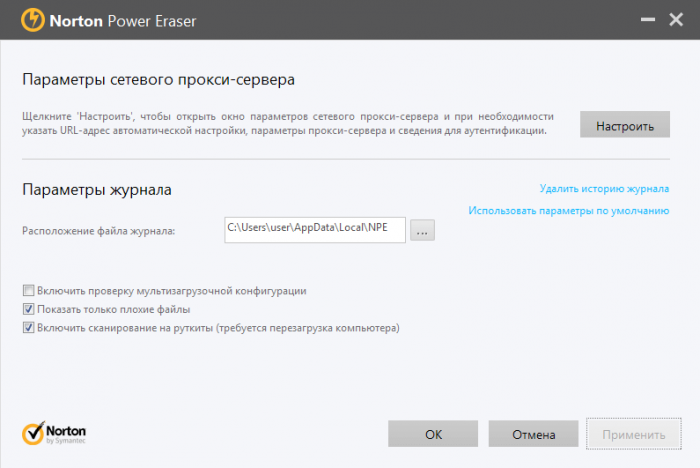Click the proxy description paragraph starting with Щелкните
Image resolution: width=700 pixels, height=468 pixels.
pos(288,123)
